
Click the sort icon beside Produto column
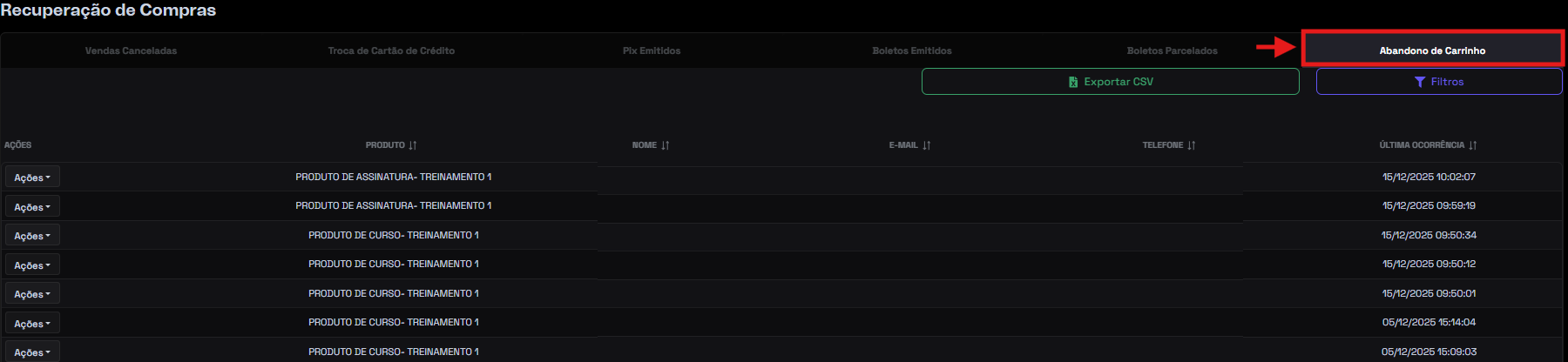[x=413, y=145]
